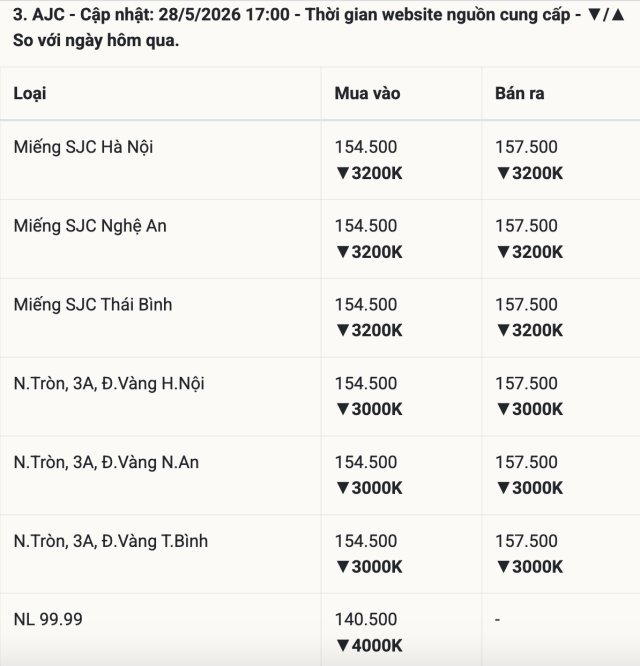The image size is (640, 666).
Task: Select the Miếng SJC Nghệ An row label
Action: [90, 226]
